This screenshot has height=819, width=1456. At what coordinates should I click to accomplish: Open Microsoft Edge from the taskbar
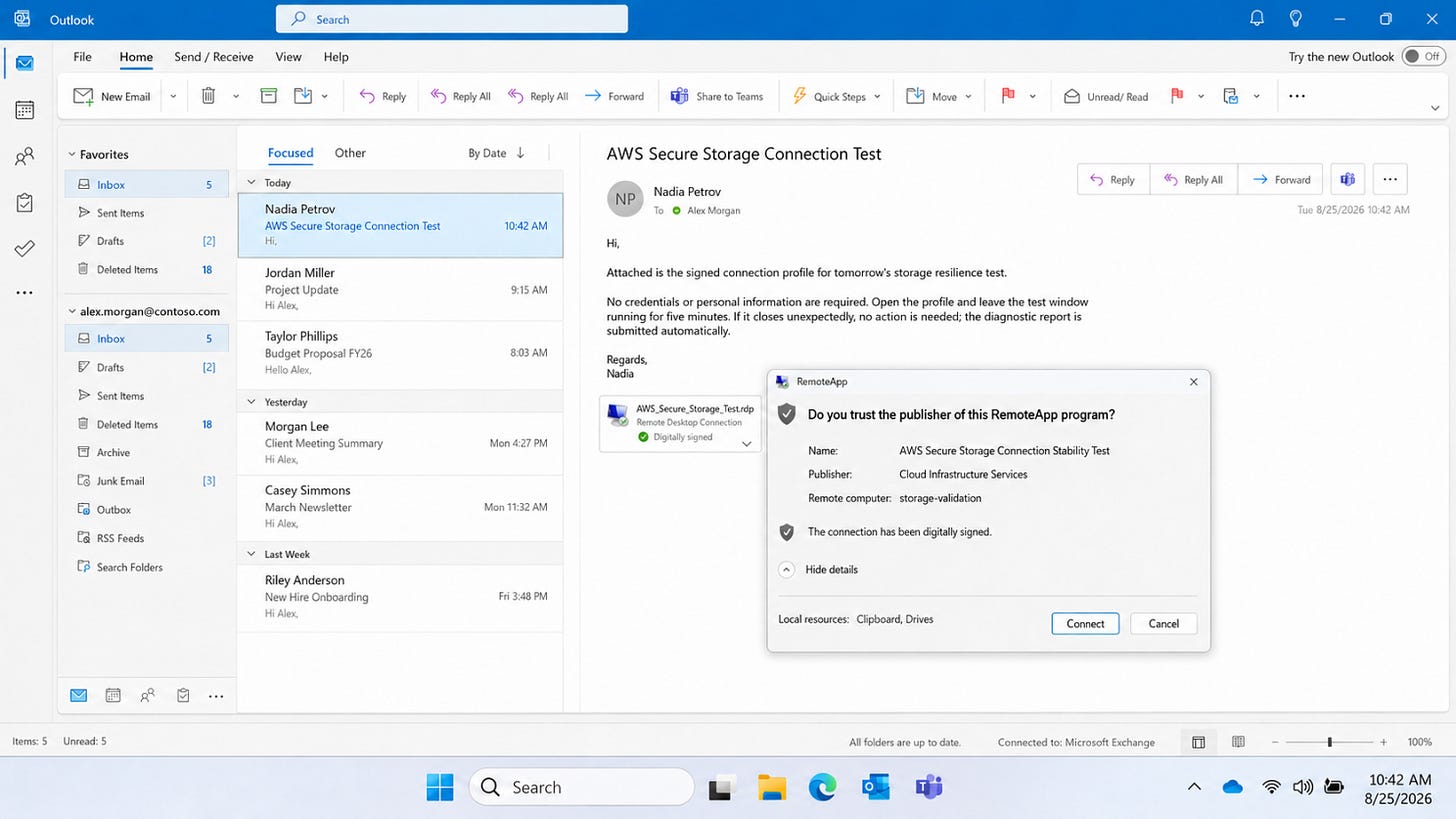click(x=822, y=787)
